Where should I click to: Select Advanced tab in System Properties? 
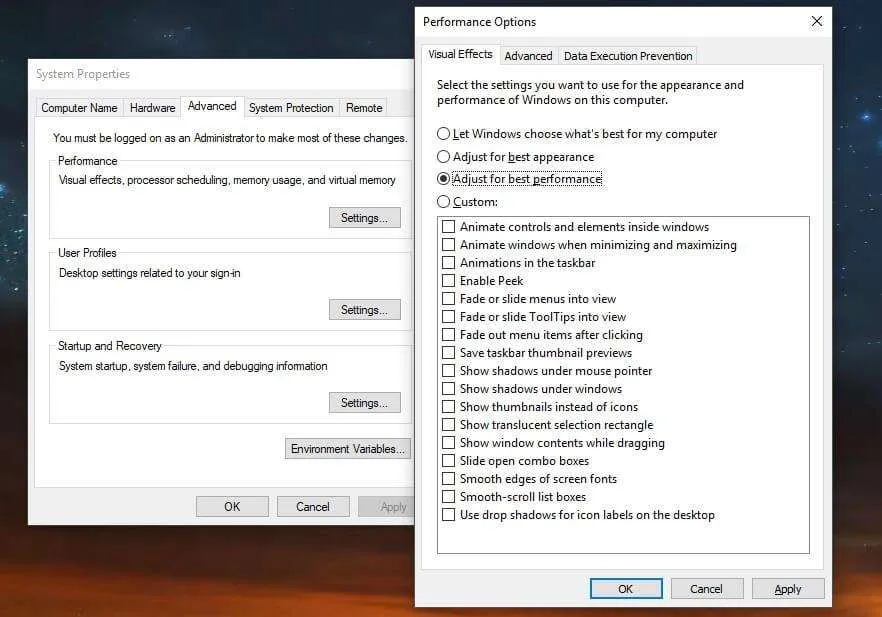click(x=212, y=106)
